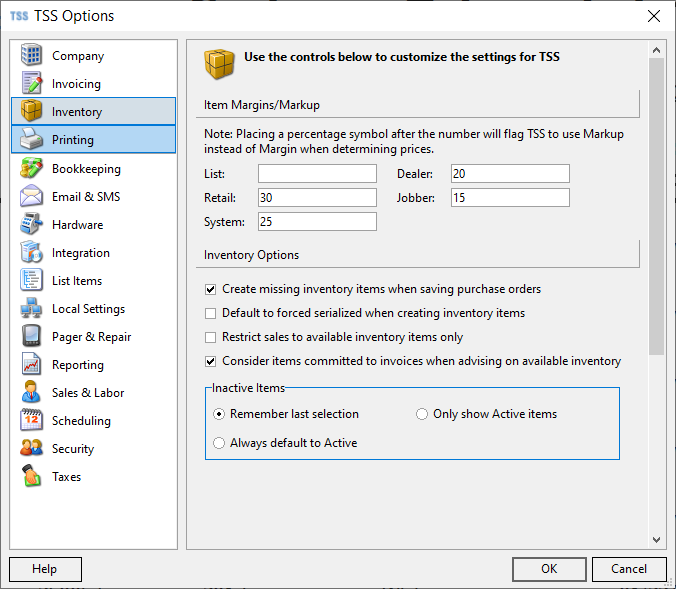
Task: Click the Hardware cash register icon
Action: coord(31,224)
